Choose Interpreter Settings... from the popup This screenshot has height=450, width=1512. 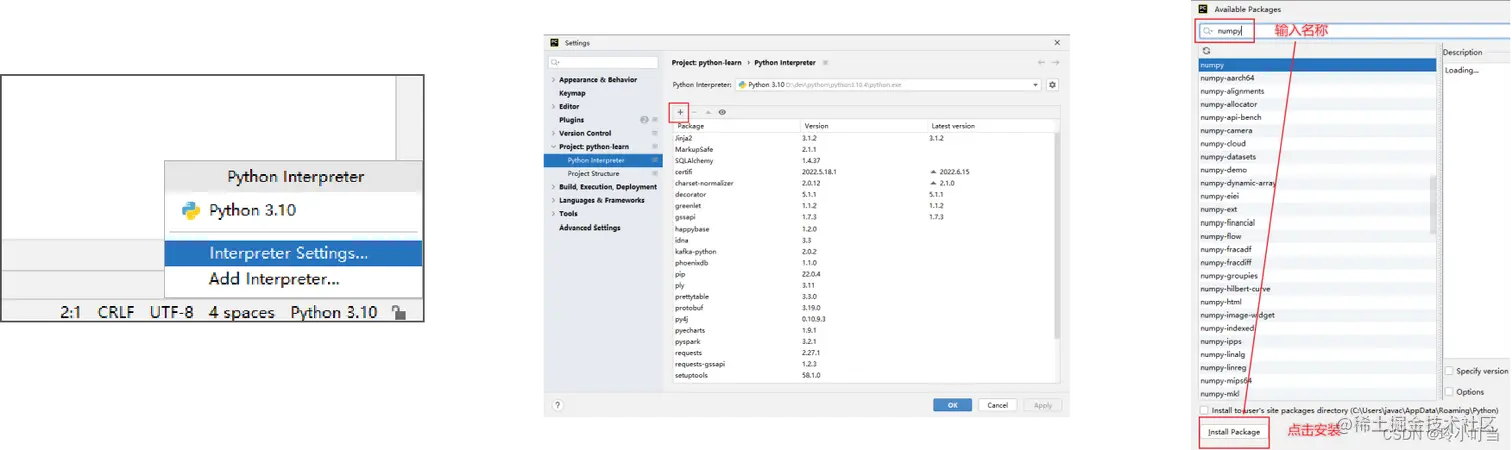click(x=293, y=254)
